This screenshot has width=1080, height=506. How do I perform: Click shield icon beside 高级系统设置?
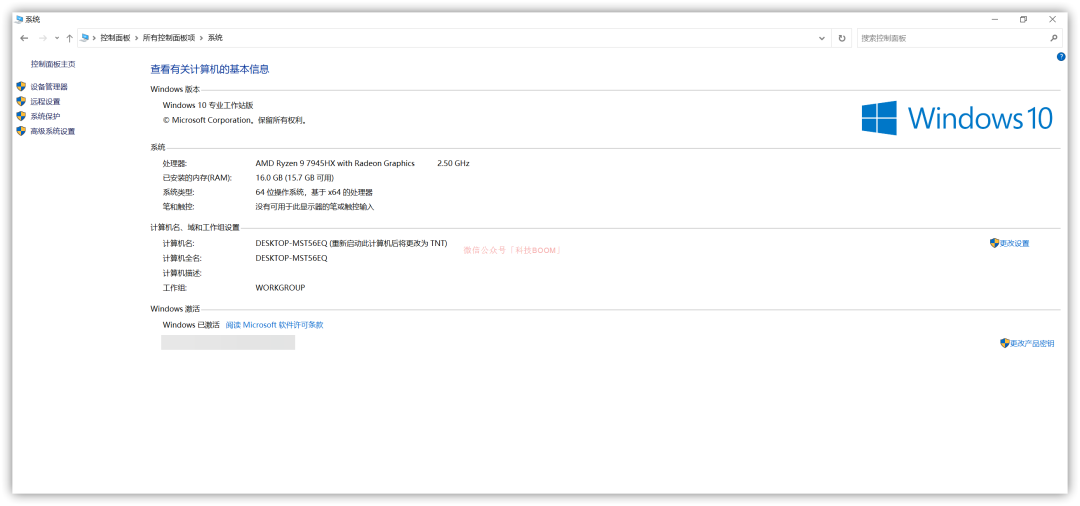(x=21, y=131)
